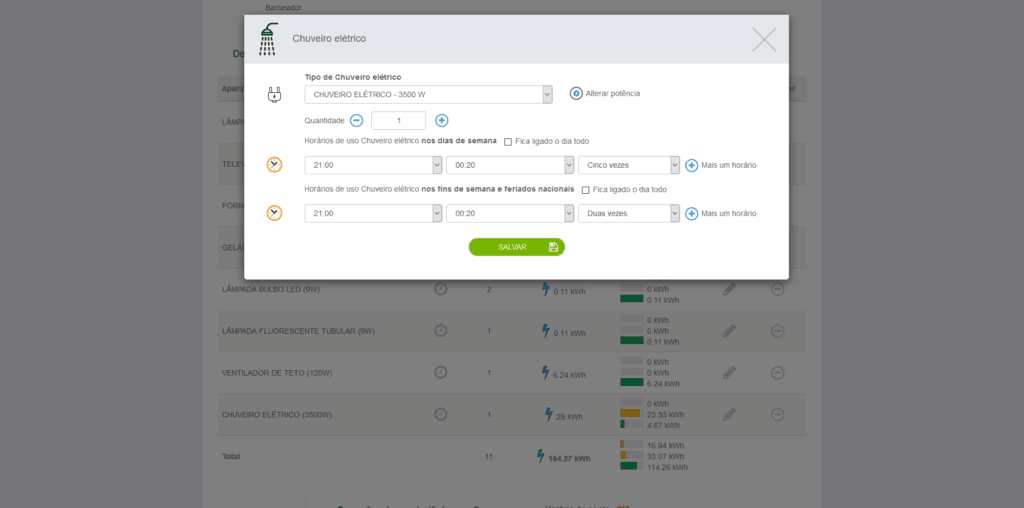Image resolution: width=1024 pixels, height=508 pixels.
Task: Close the Chuveiro elétrico dialog
Action: tap(764, 40)
